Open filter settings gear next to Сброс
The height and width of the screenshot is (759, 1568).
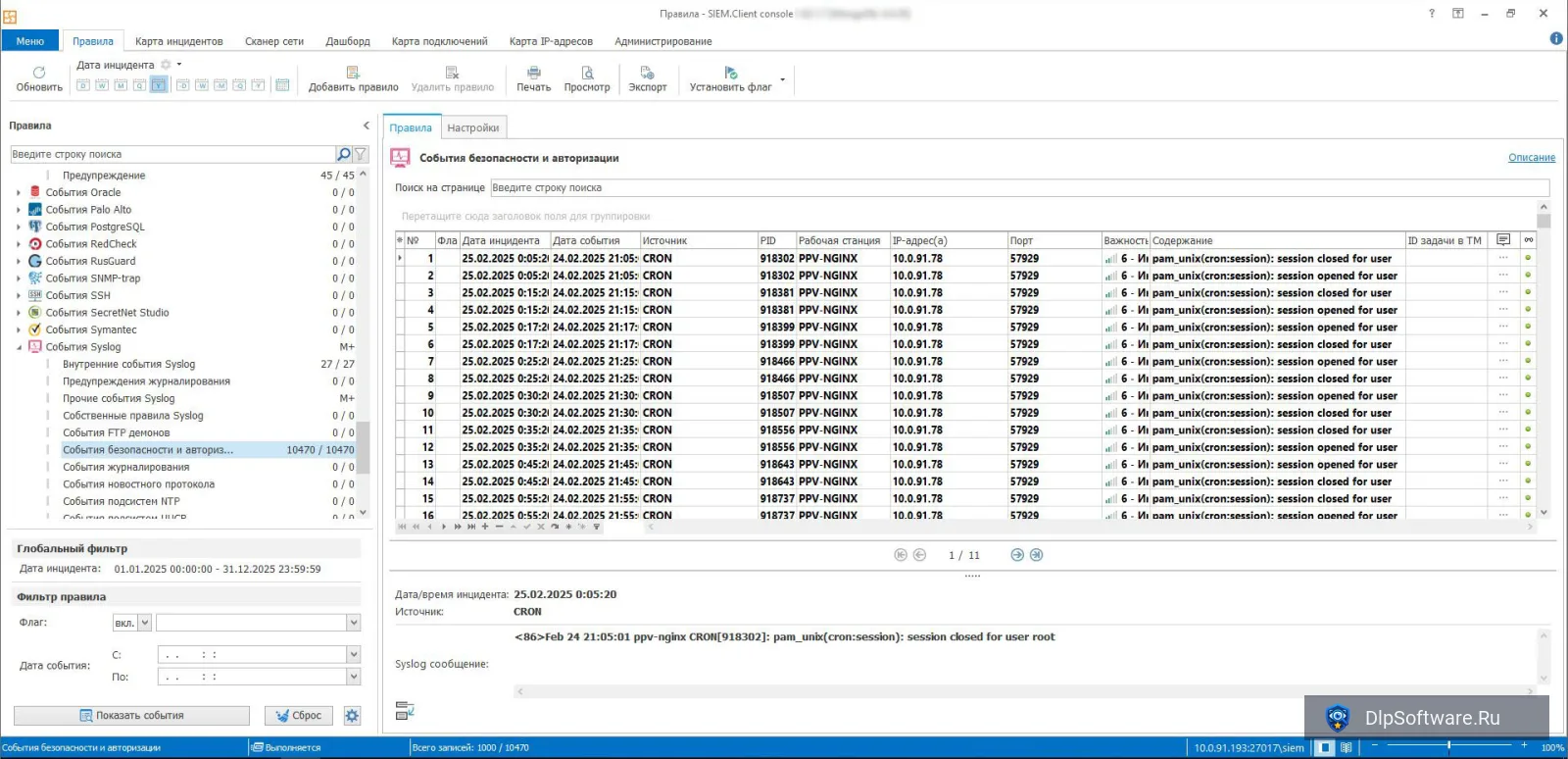coord(353,716)
